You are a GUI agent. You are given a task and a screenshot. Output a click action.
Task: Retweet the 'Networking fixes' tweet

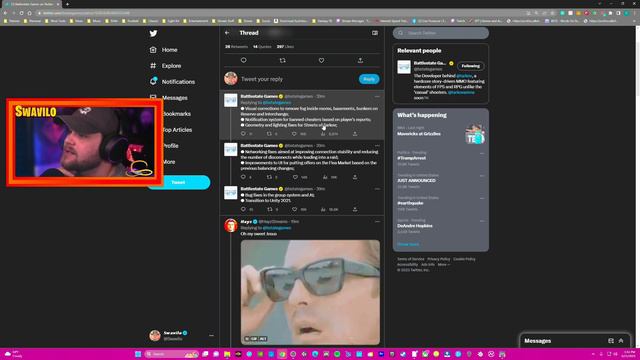[269, 177]
